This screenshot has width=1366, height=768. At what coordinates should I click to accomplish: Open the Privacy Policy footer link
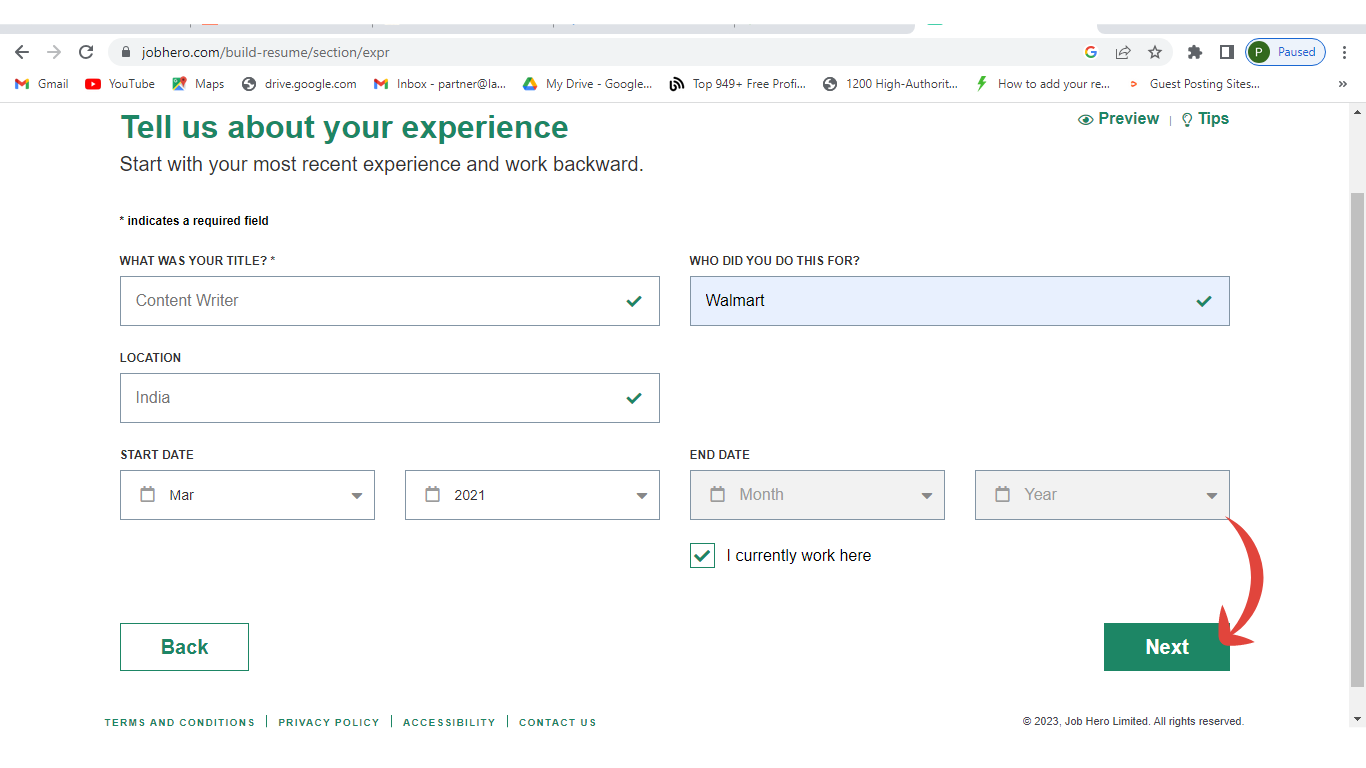click(329, 722)
